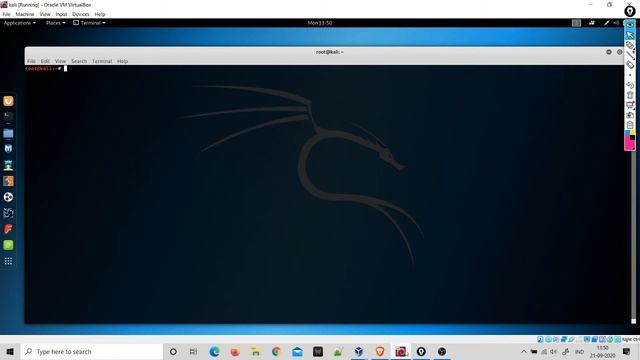Pick the blue color swatch in annotation toolbar
This screenshot has width=640, height=360.
click(627, 133)
